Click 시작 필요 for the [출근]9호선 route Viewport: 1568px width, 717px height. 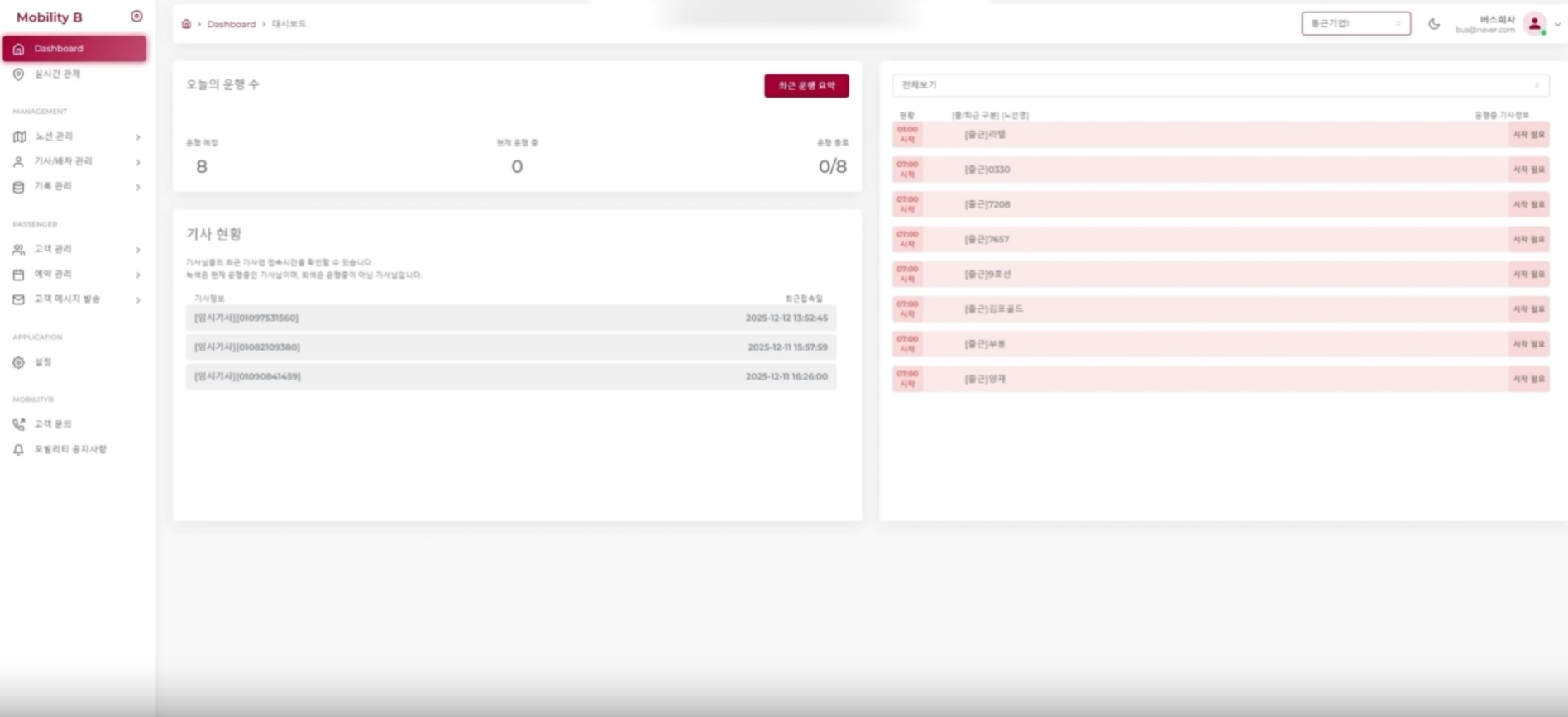click(1528, 275)
